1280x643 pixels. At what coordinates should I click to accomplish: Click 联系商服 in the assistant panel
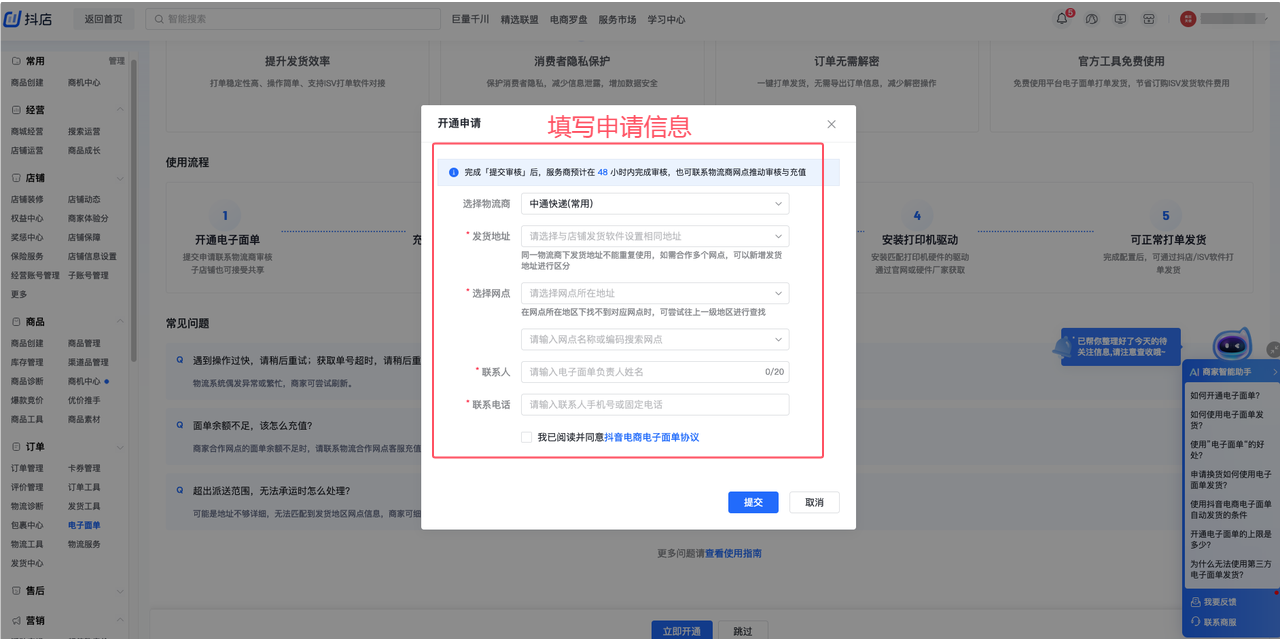[1214, 622]
